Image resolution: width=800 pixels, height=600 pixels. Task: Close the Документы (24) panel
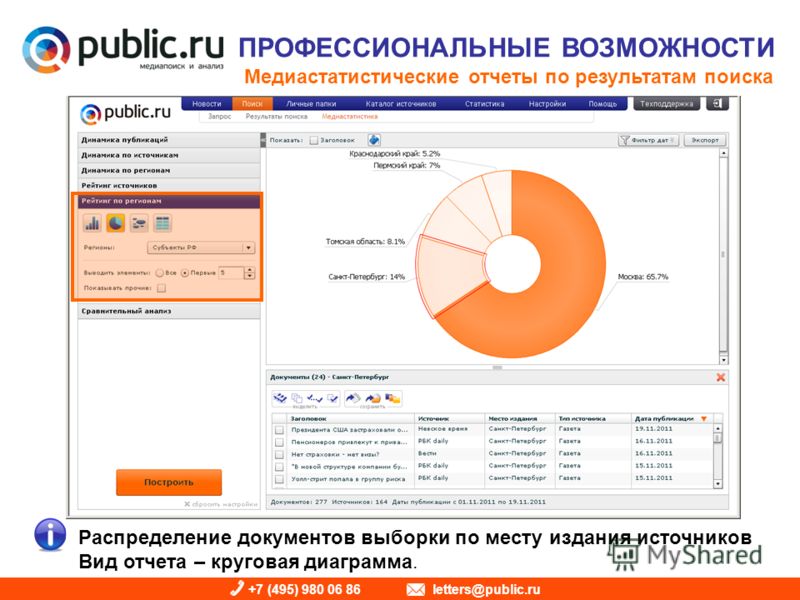(720, 377)
